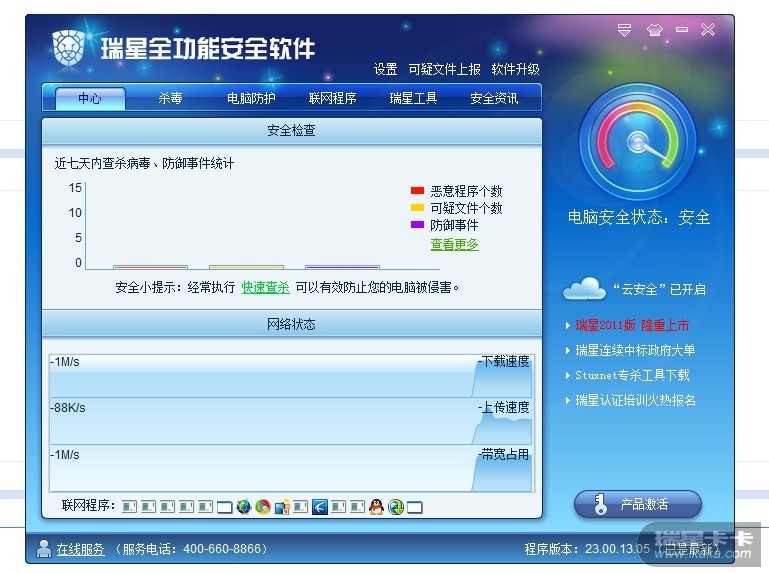The width and height of the screenshot is (769, 573).
Task: Click the 服务电话 400-660-8866 text
Action: coord(192,548)
